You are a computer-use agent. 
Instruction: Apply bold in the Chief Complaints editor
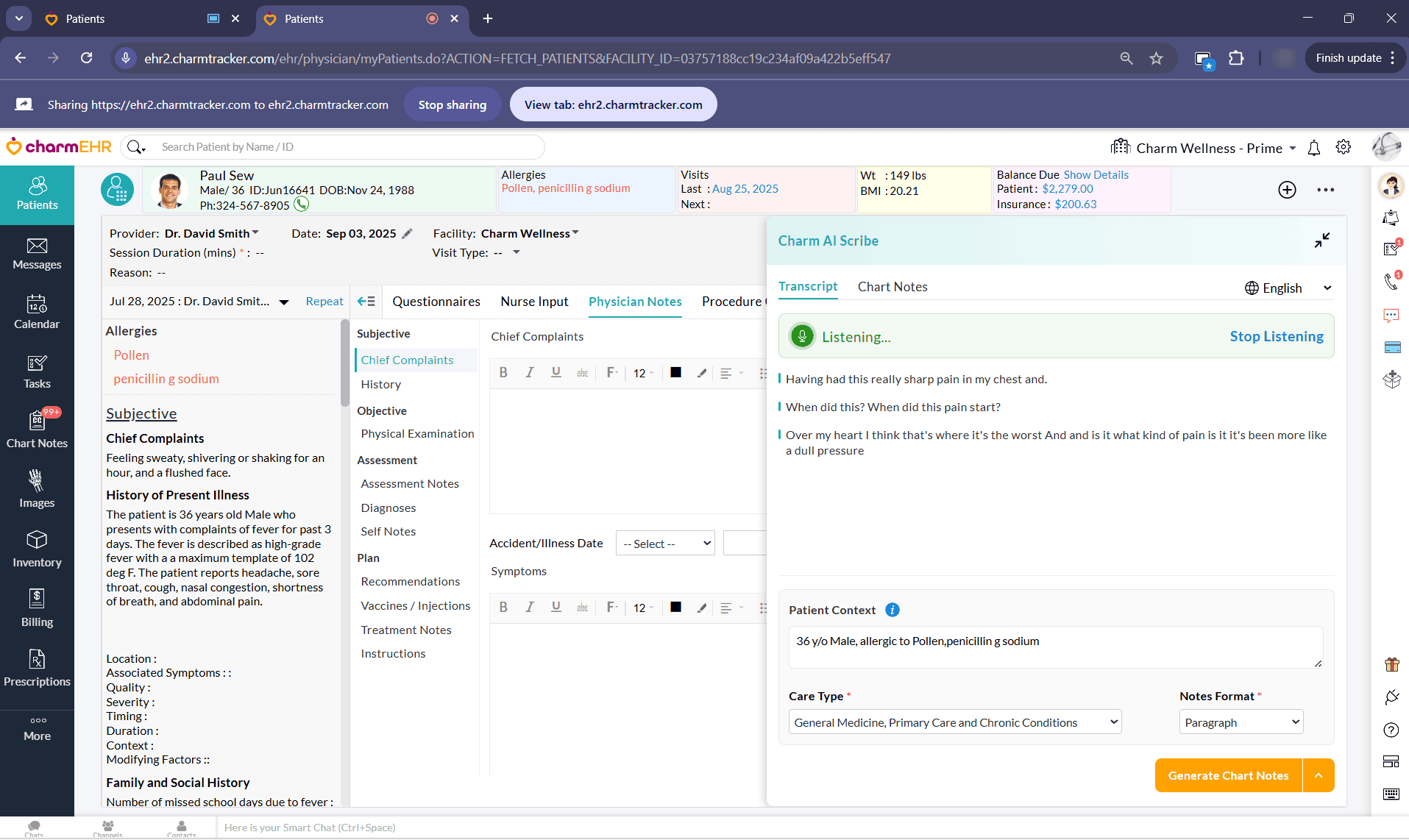[503, 373]
